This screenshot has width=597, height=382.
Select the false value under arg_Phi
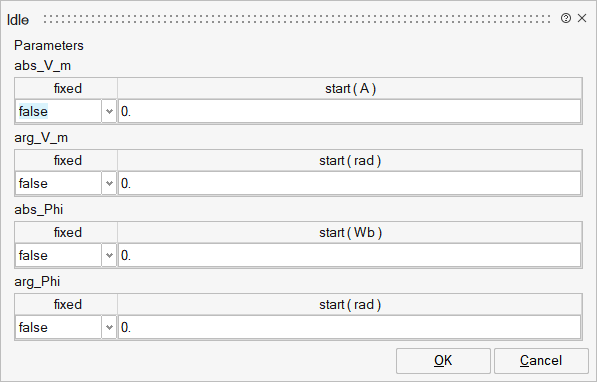33,327
